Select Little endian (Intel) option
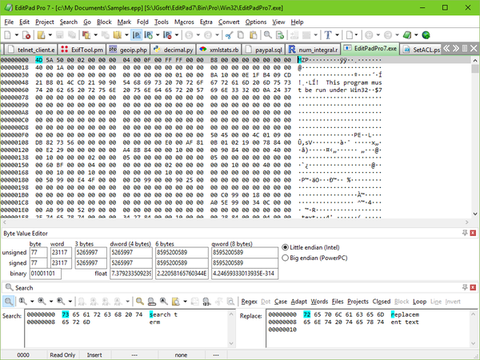This screenshot has width=480, height=360. (x=311, y=247)
